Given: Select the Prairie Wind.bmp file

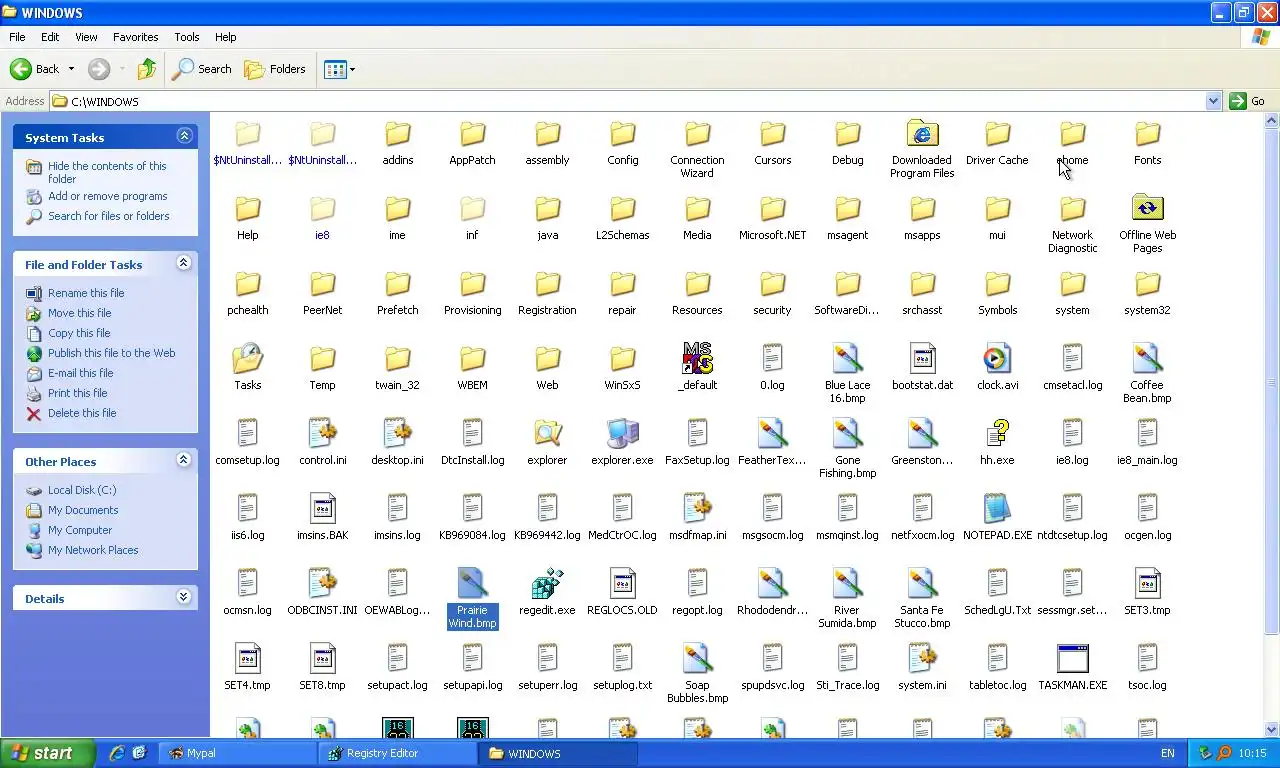Looking at the screenshot, I should pyautogui.click(x=472, y=597).
